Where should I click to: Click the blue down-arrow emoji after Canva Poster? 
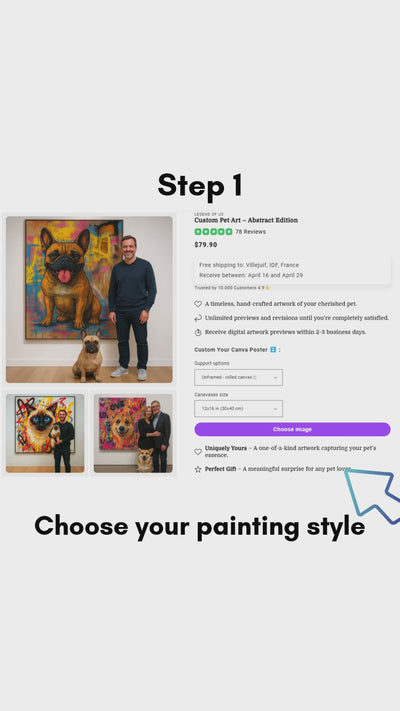pos(273,350)
